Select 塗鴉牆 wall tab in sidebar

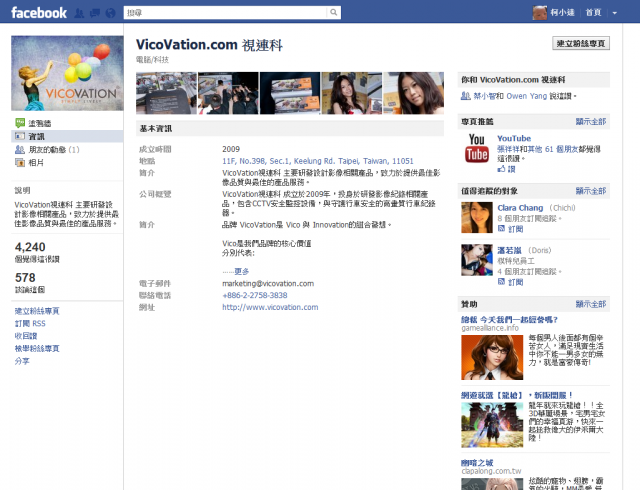coord(40,123)
